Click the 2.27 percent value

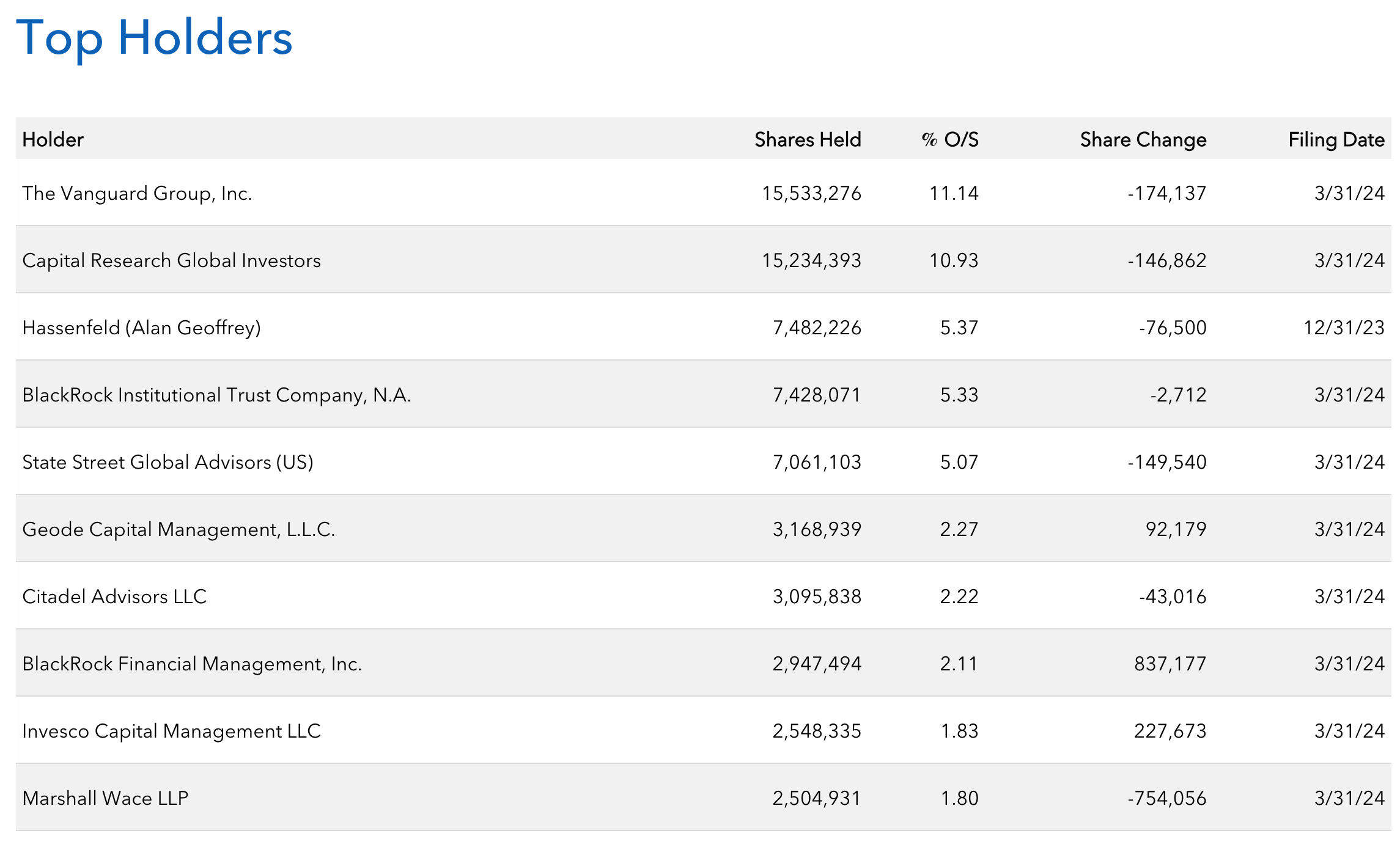(x=959, y=529)
